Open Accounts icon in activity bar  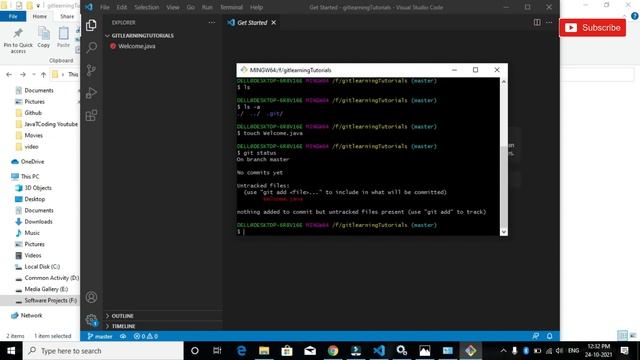pos(91,297)
